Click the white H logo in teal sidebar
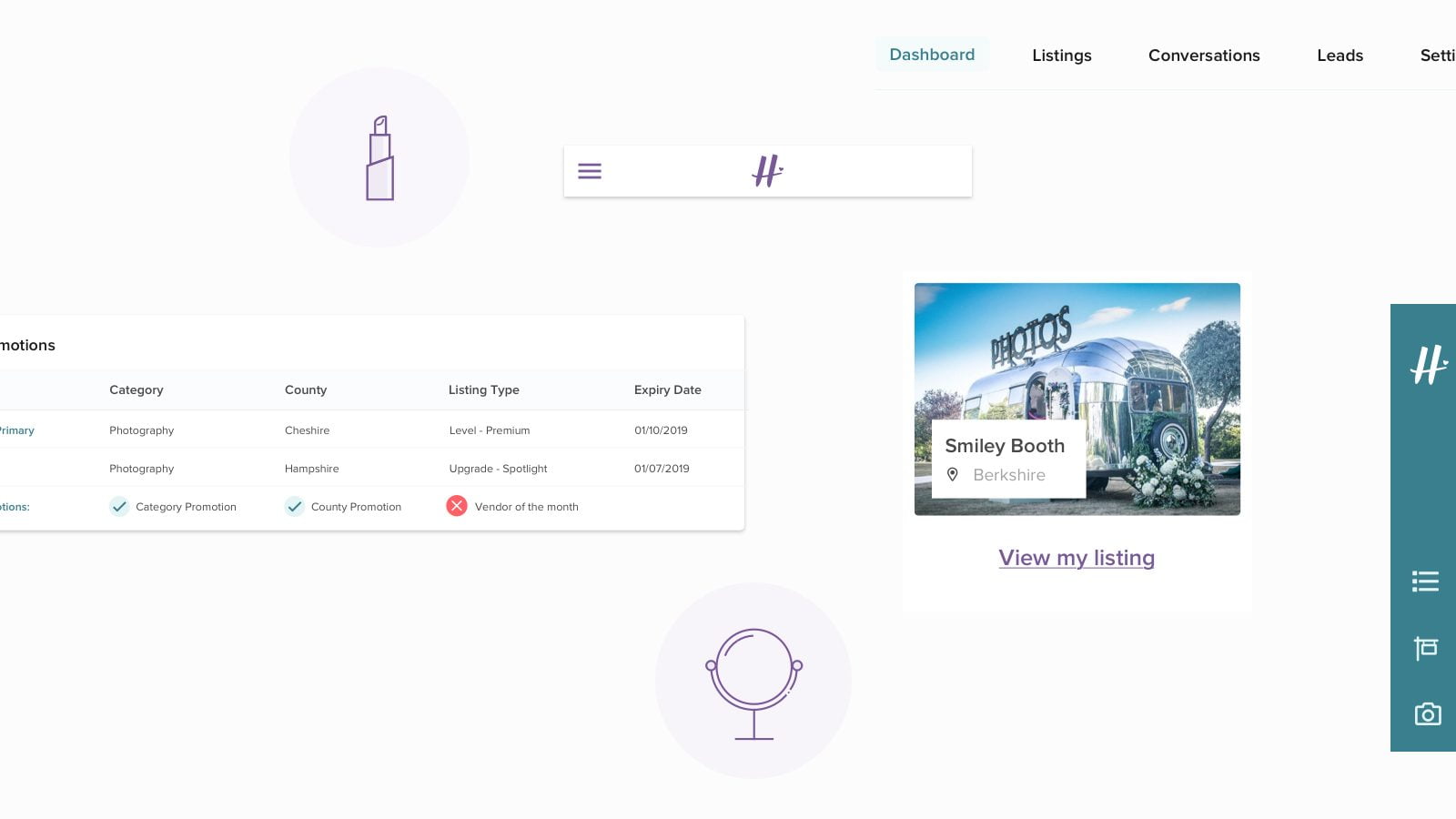Image resolution: width=1456 pixels, height=819 pixels. click(1428, 365)
